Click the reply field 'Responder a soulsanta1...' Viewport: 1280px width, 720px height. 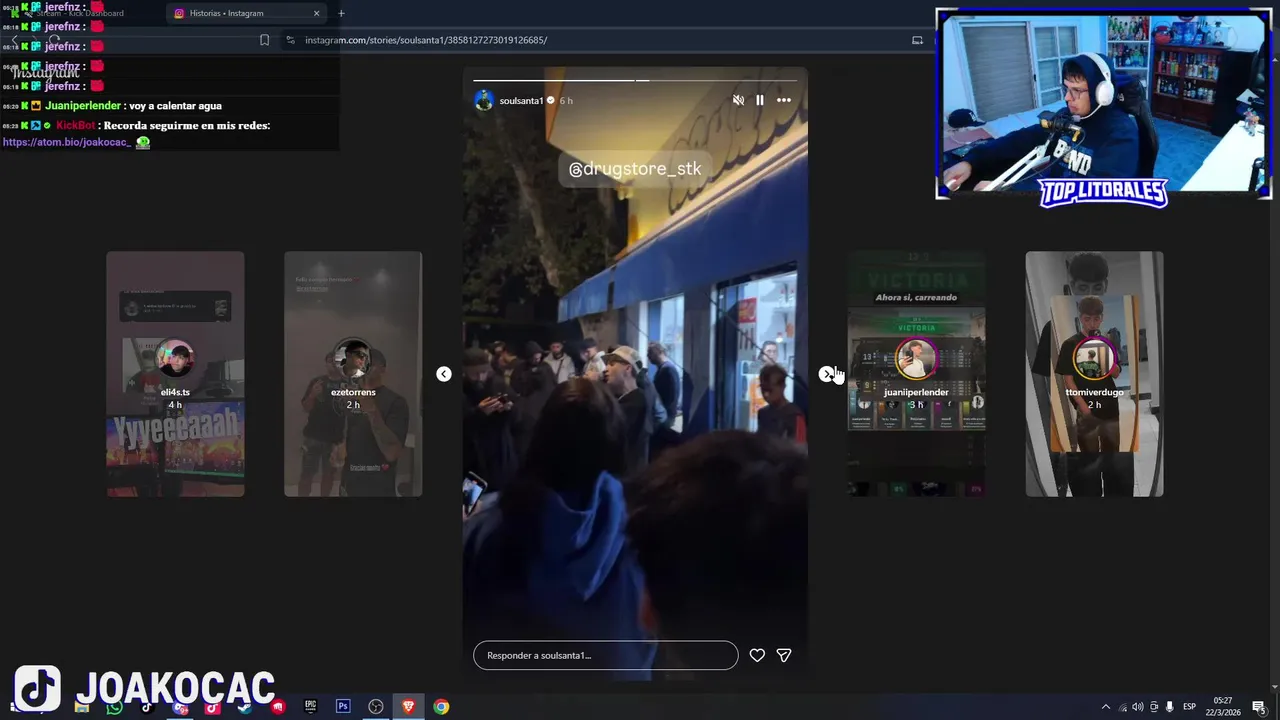[x=605, y=655]
